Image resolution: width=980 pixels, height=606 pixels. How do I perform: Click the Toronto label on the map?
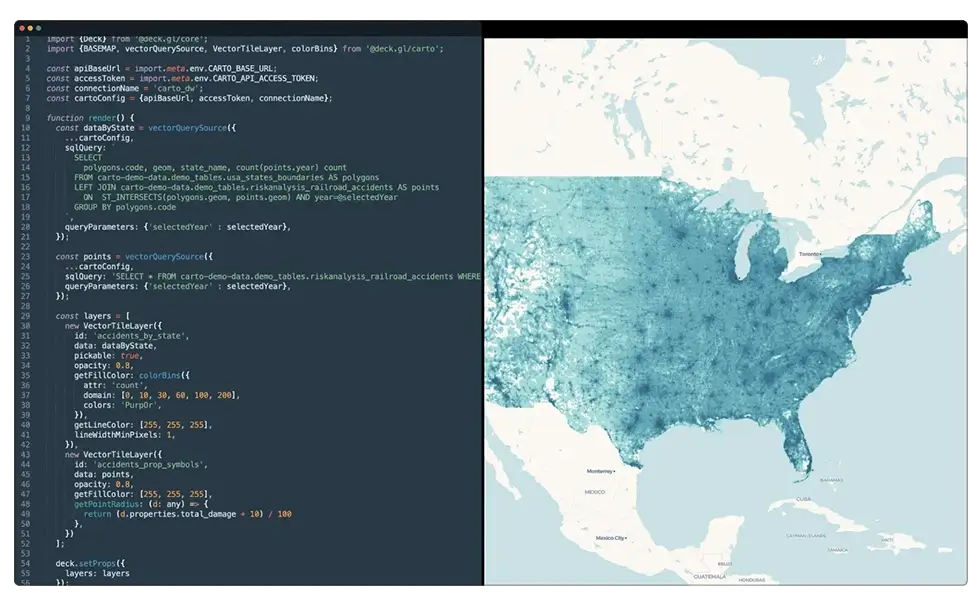(x=808, y=254)
